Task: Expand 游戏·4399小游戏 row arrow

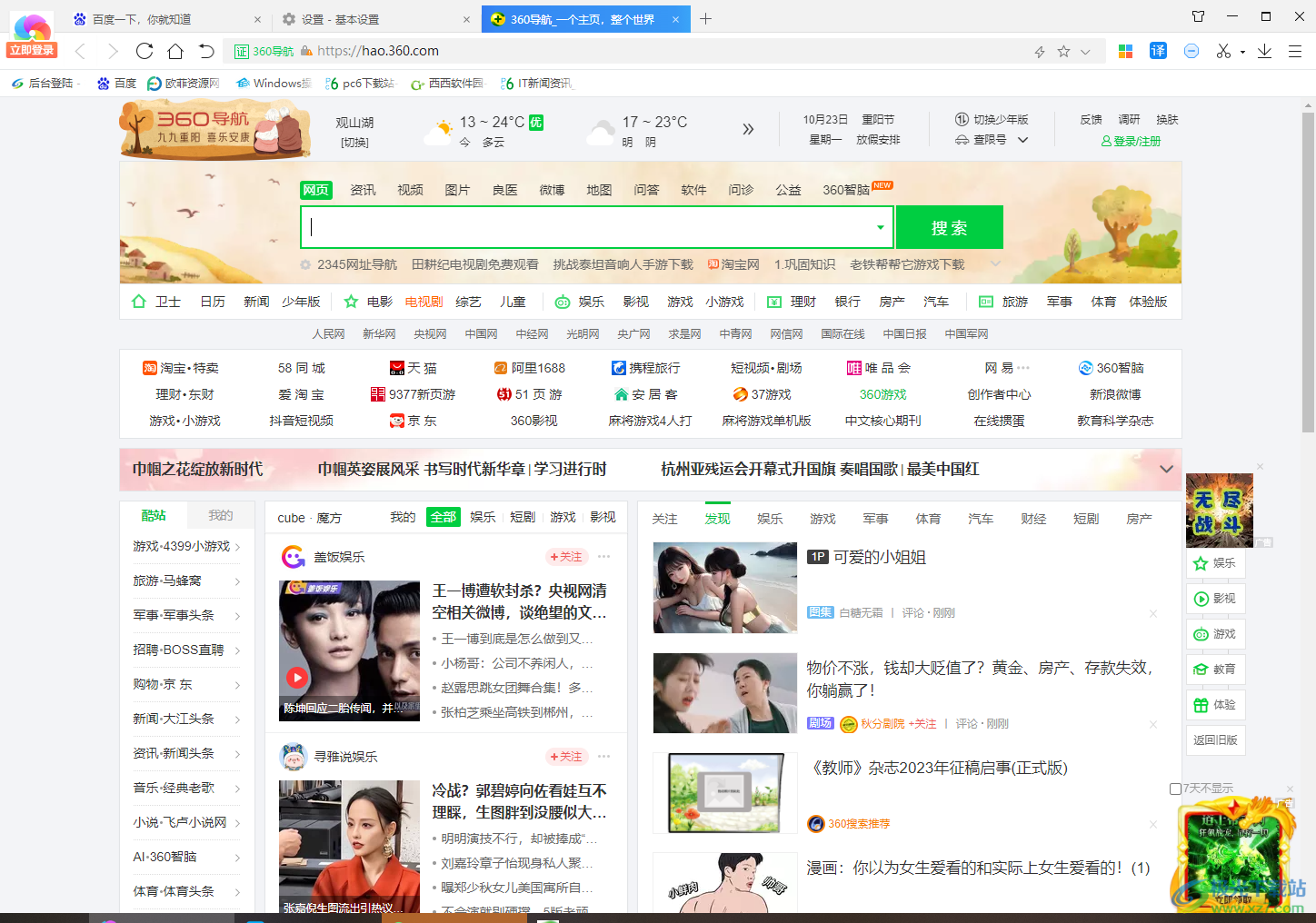Action: tap(237, 547)
